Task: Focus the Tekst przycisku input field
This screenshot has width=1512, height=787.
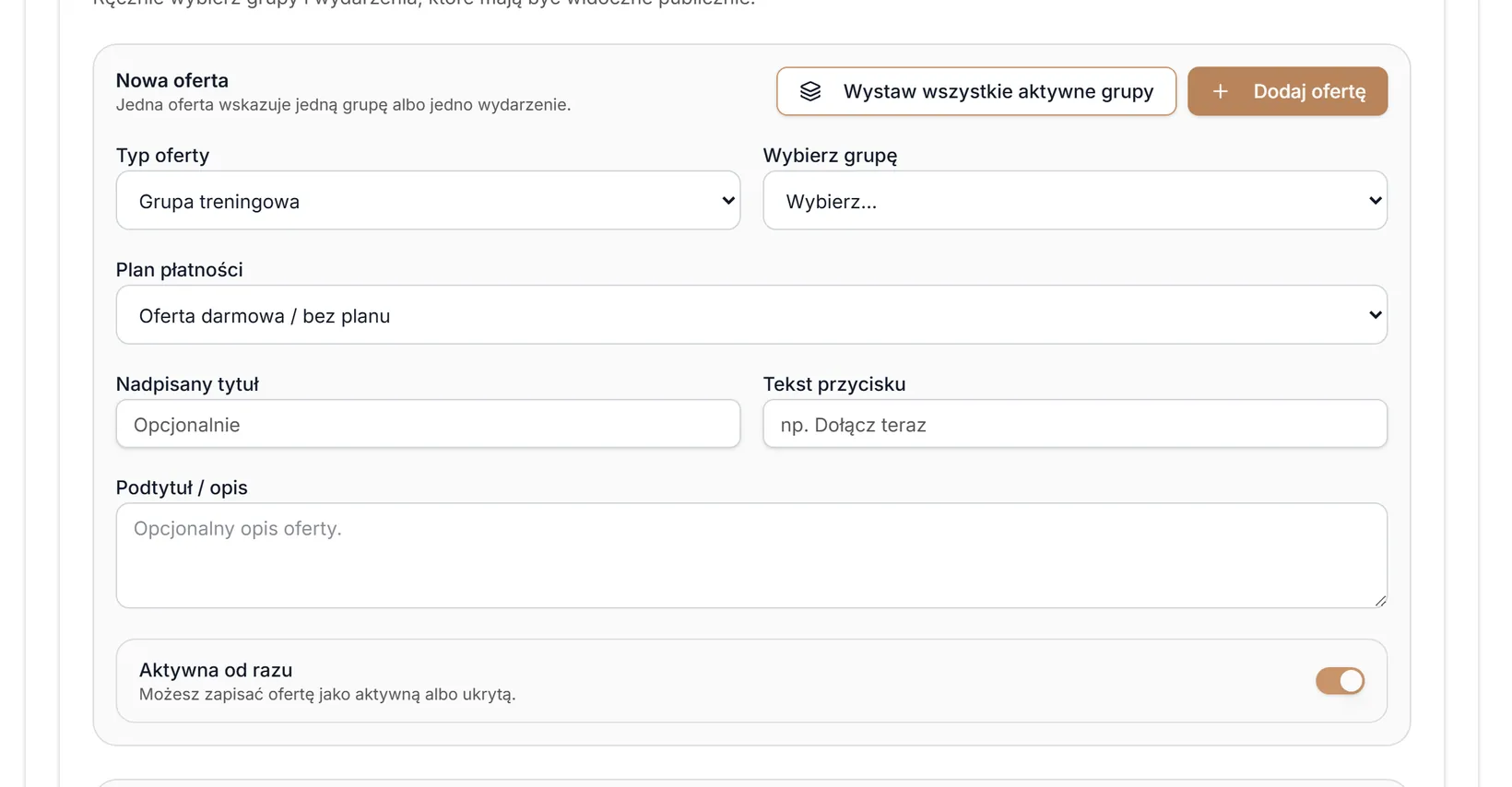Action: tap(1075, 424)
